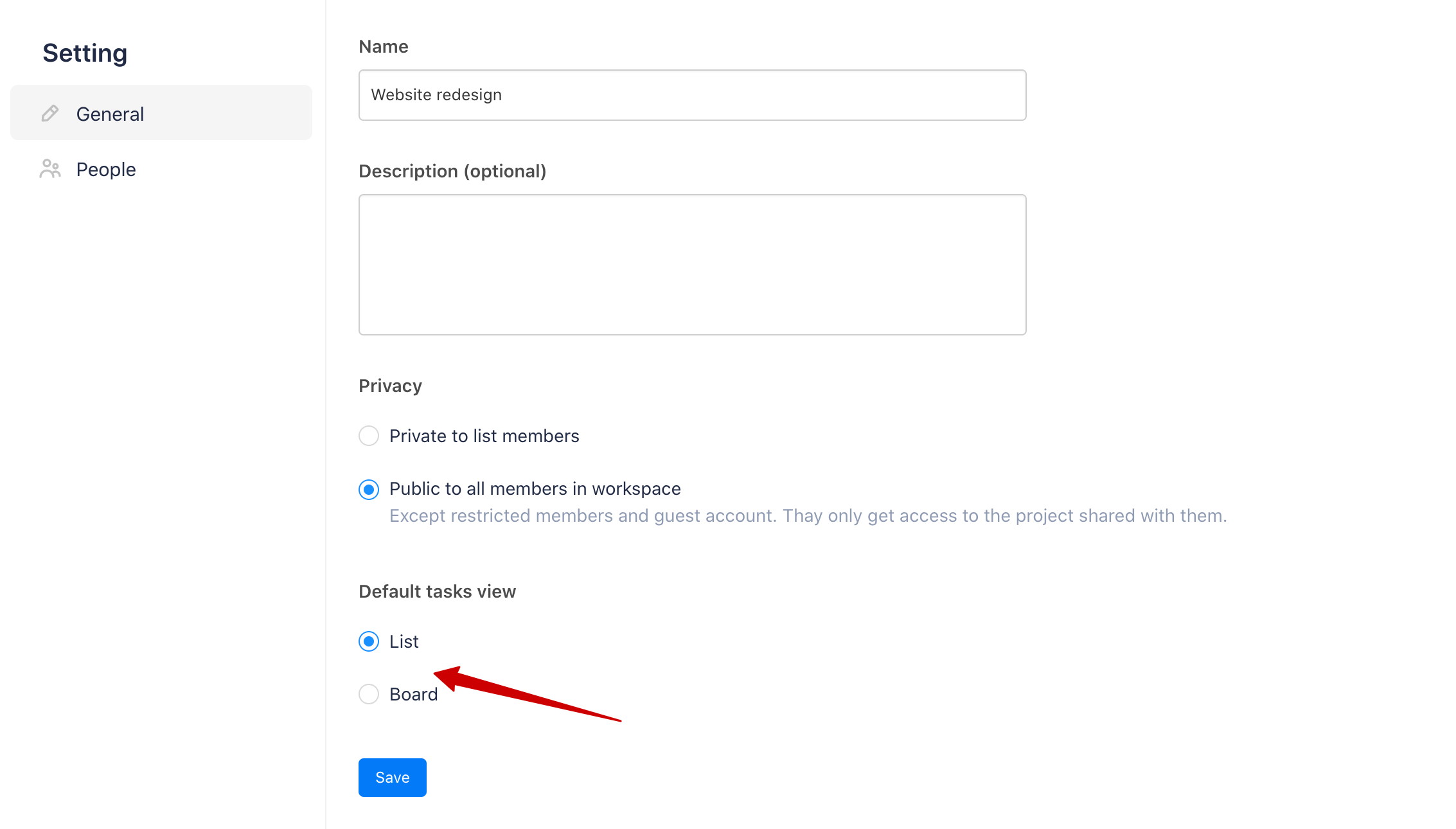1456x829 pixels.
Task: Click the Description text area
Action: (x=692, y=265)
